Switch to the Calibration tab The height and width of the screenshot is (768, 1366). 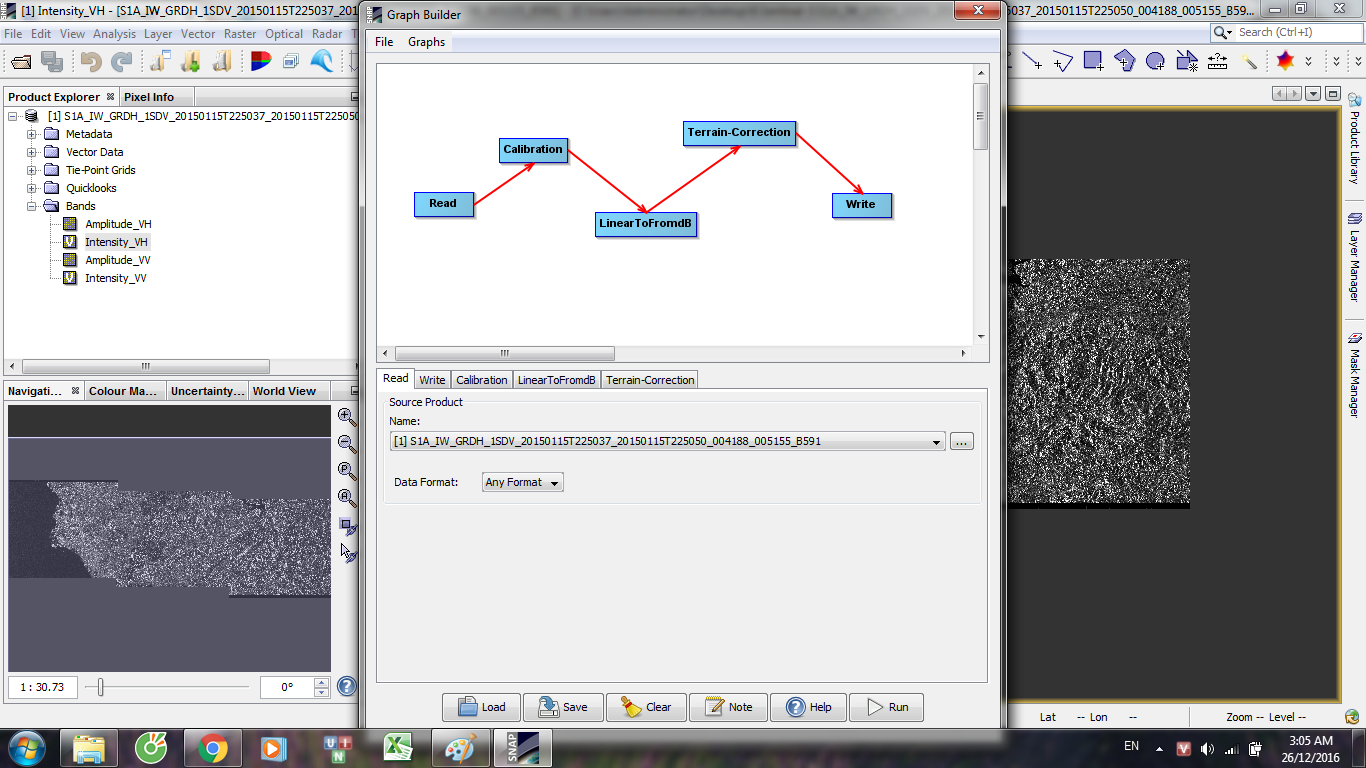pyautogui.click(x=481, y=380)
